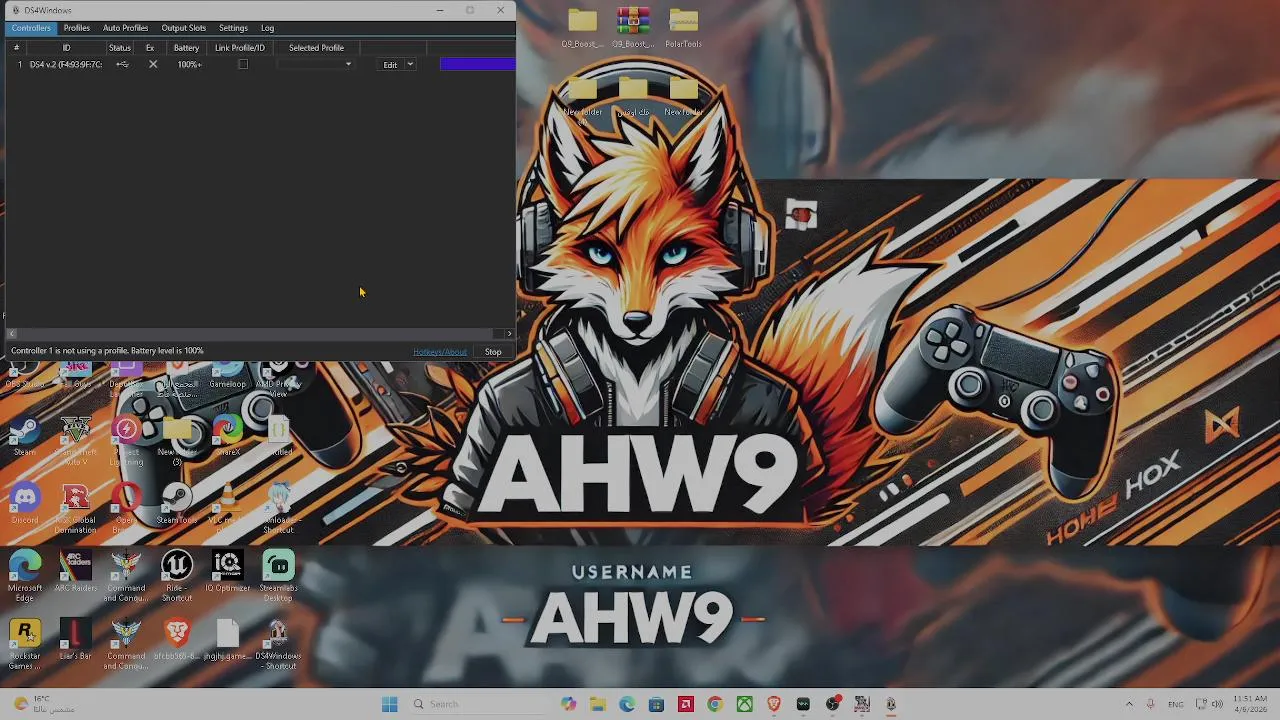Screen dimensions: 1280x720
Task: Open the PolarTools folder on desktop
Action: (x=684, y=28)
